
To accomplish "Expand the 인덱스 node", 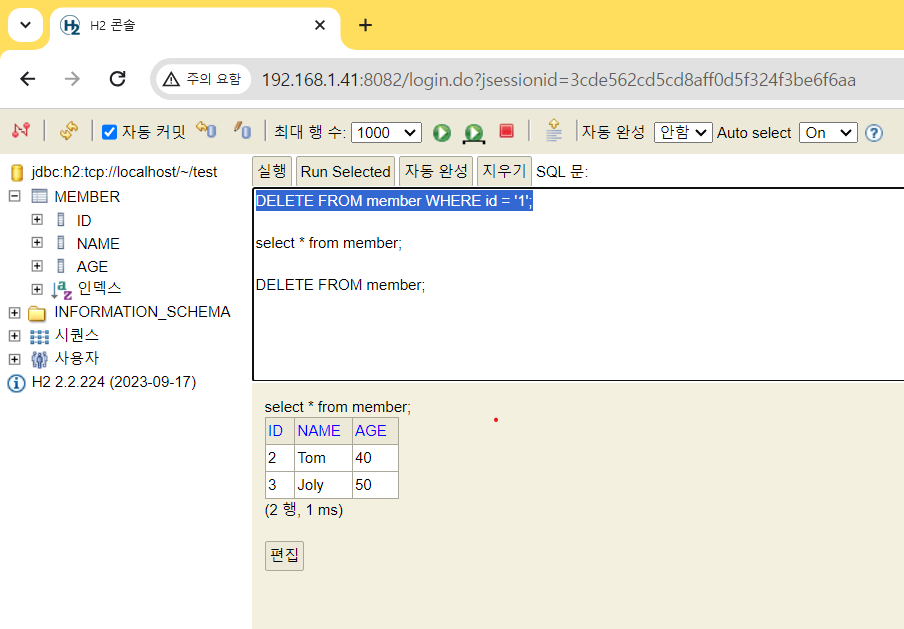I will 37,289.
